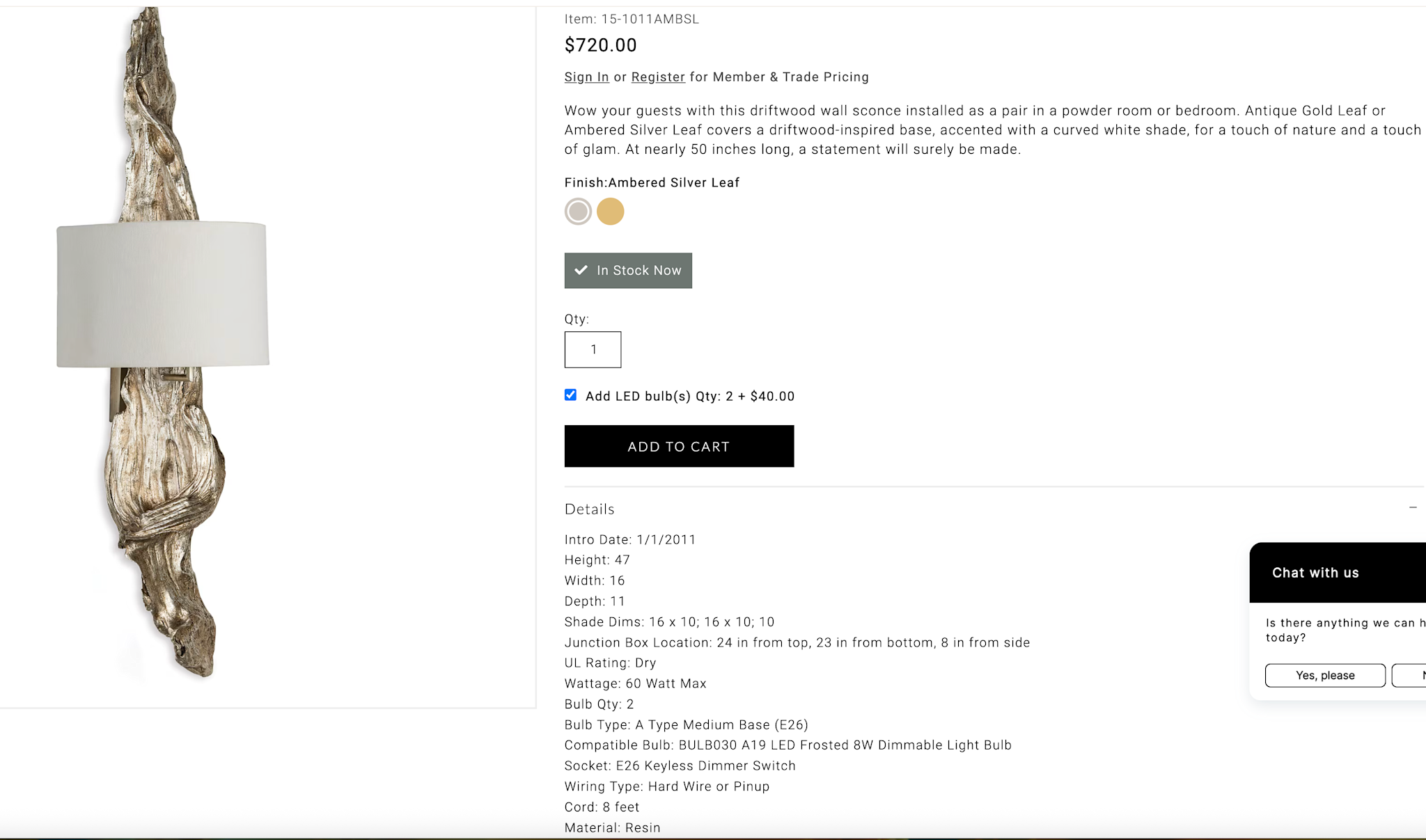Collapse the Details section via minus icon

click(1413, 508)
